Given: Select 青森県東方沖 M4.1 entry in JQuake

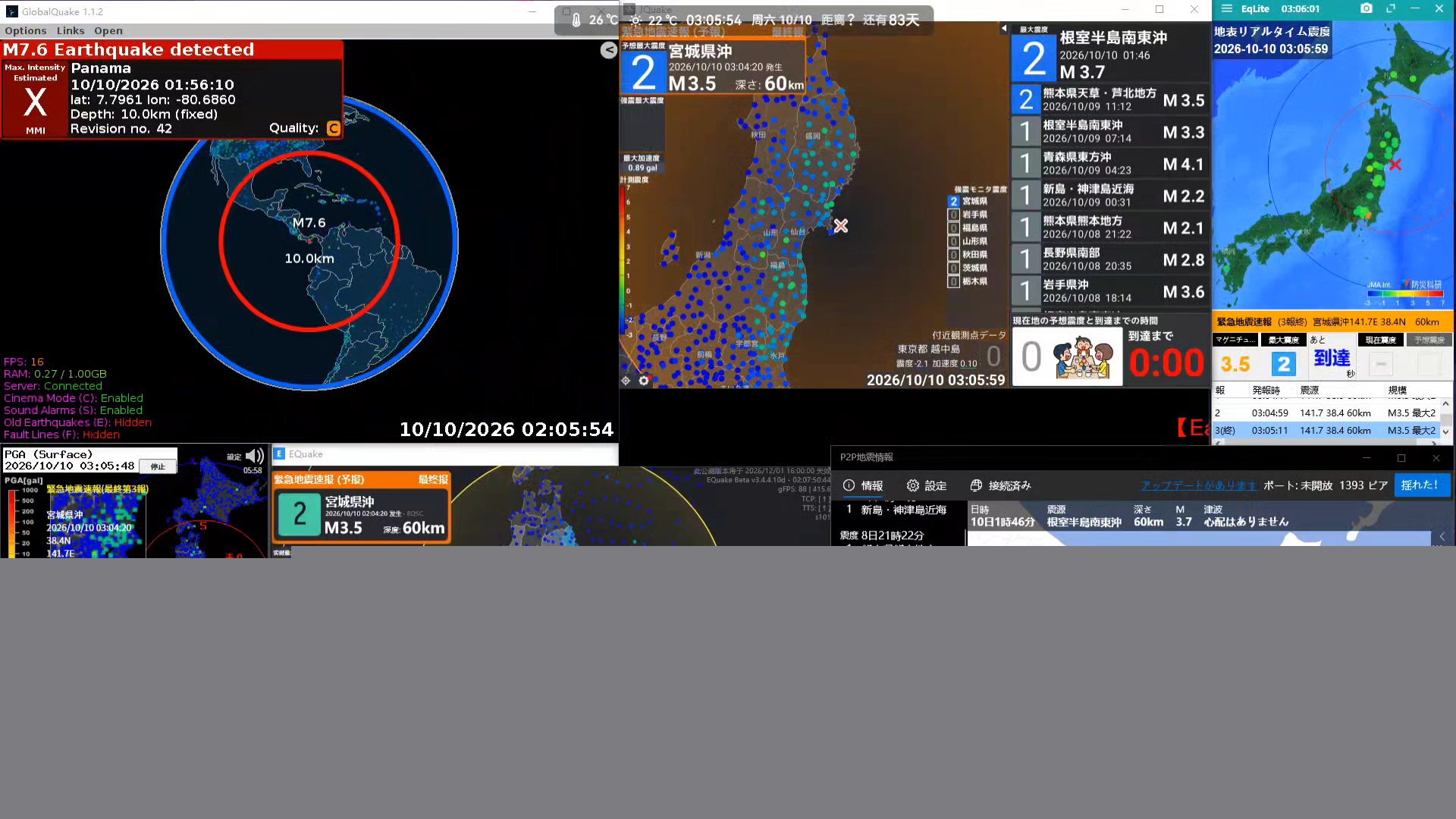Looking at the screenshot, I should click(x=1109, y=163).
